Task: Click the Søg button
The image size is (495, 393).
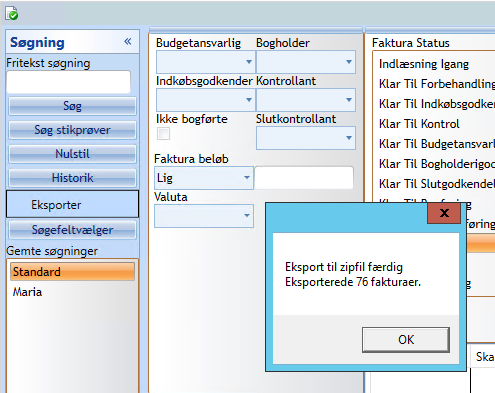Action: pyautogui.click(x=72, y=106)
